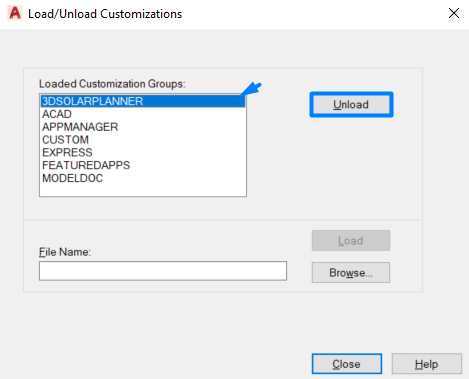This screenshot has height=379, width=469.
Task: Click the Loaded Customization Groups label
Action: (x=112, y=84)
